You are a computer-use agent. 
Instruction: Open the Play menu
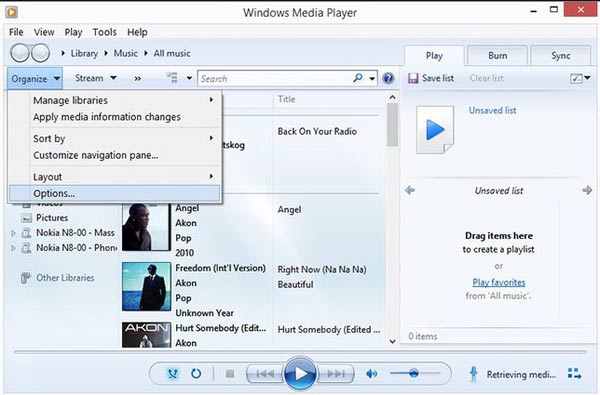(73, 32)
